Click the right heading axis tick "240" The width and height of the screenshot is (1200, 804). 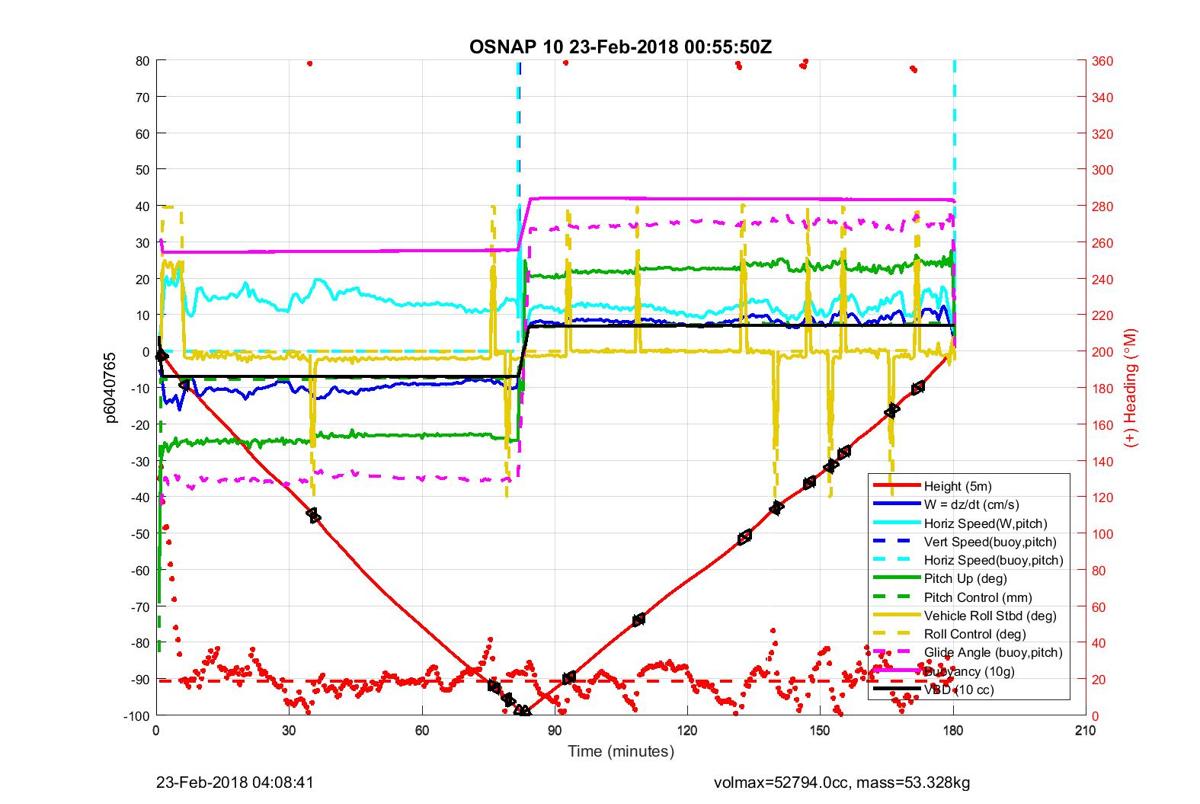[1101, 279]
